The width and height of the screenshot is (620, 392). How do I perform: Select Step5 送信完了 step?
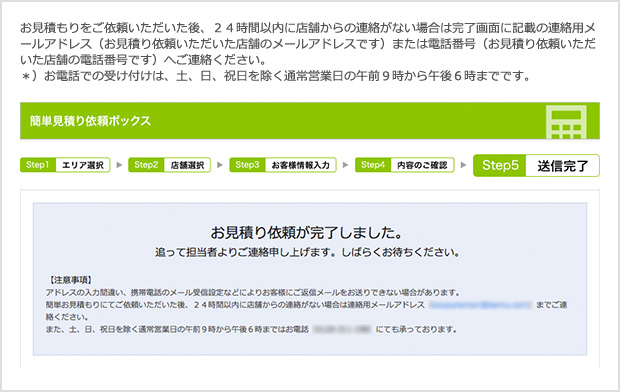pos(536,165)
